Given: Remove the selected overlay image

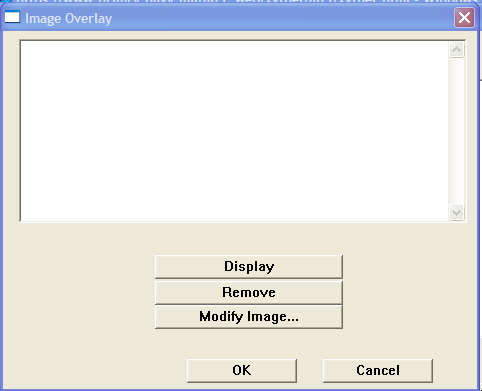Looking at the screenshot, I should click(249, 292).
